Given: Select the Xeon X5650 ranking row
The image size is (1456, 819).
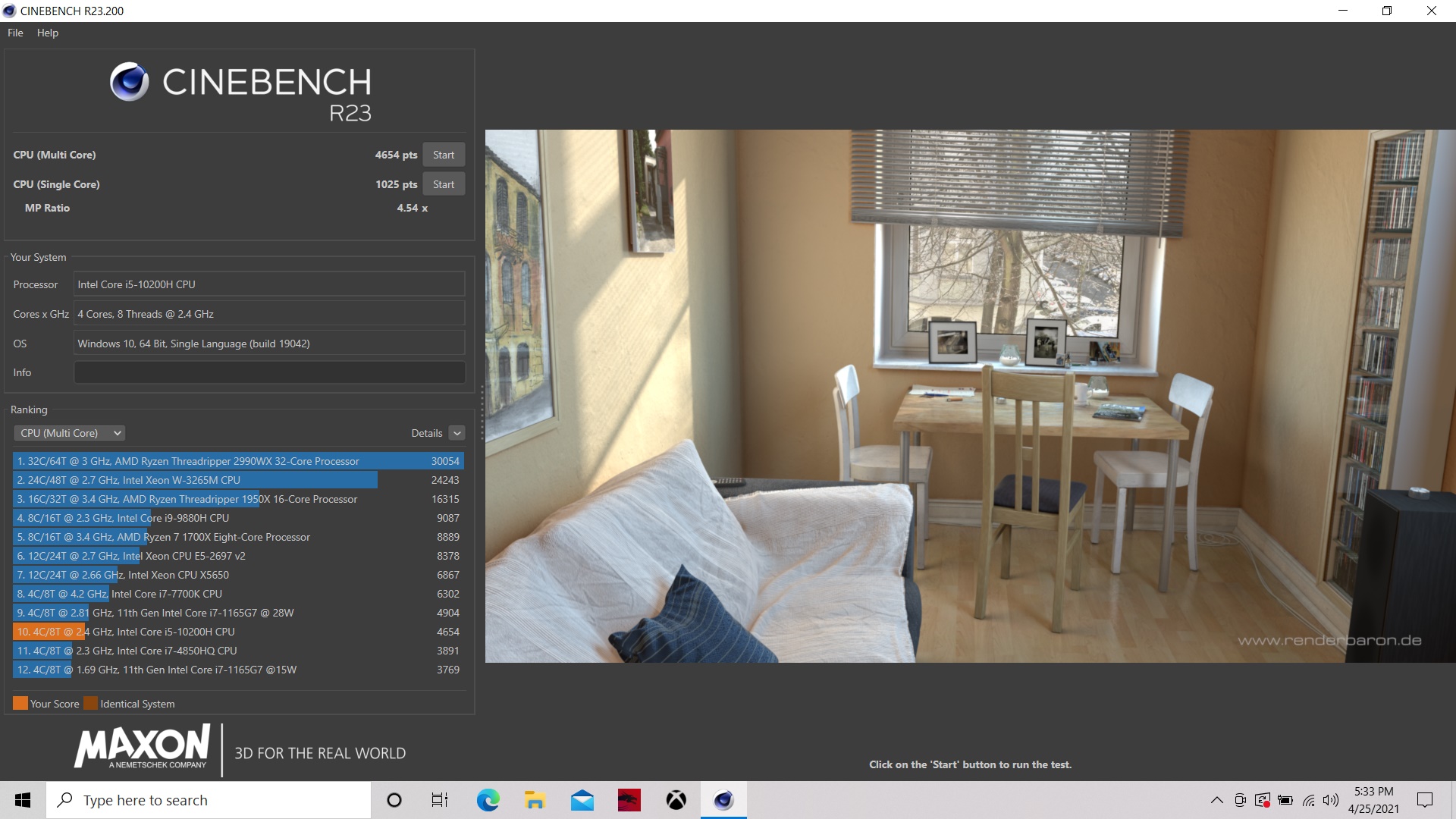Looking at the screenshot, I should click(238, 575).
